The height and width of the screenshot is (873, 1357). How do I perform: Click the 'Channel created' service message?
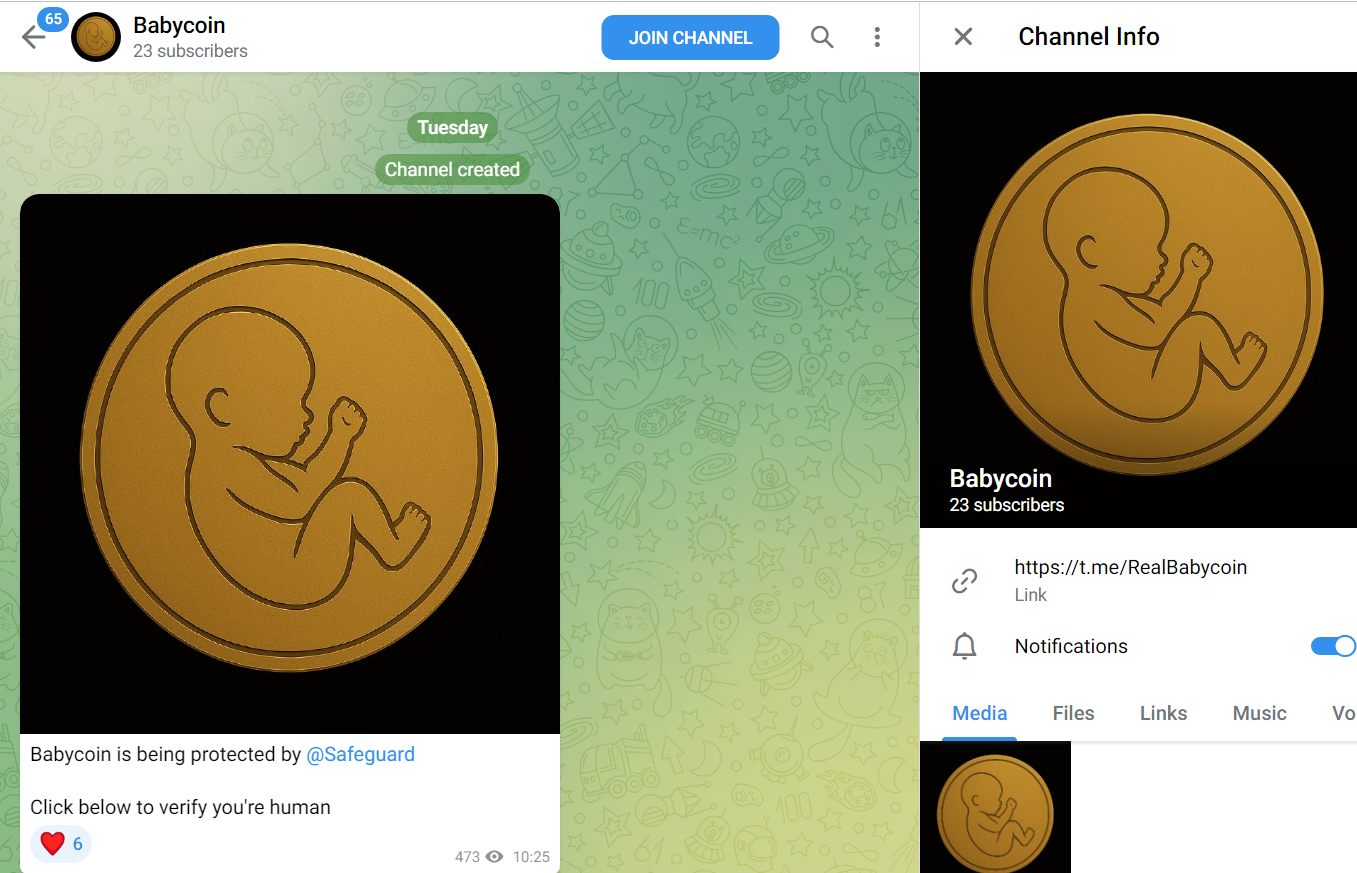(x=452, y=169)
